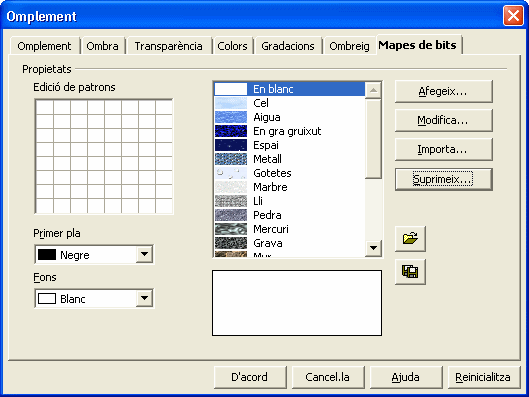
Task: Click the save bitmap list floppy icon
Action: click(x=410, y=272)
